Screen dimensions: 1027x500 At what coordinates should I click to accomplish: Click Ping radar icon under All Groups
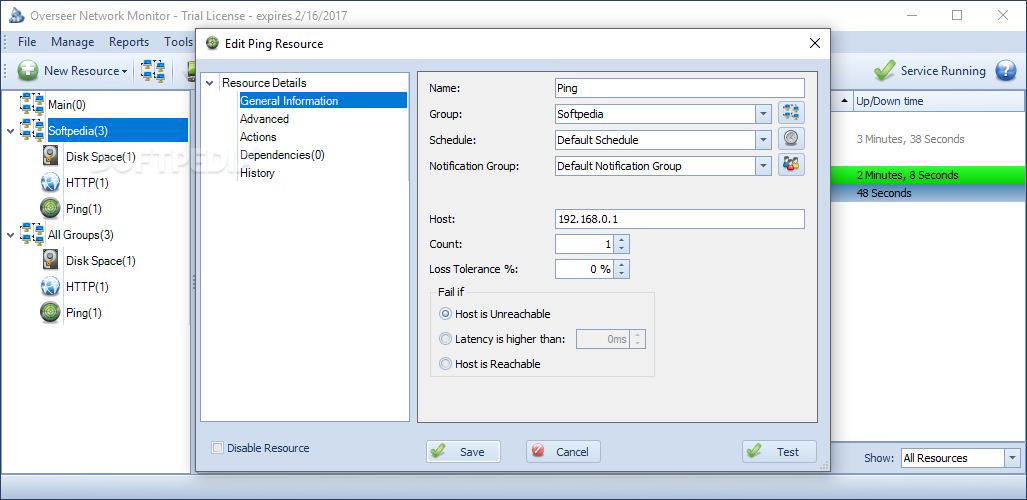coord(51,313)
